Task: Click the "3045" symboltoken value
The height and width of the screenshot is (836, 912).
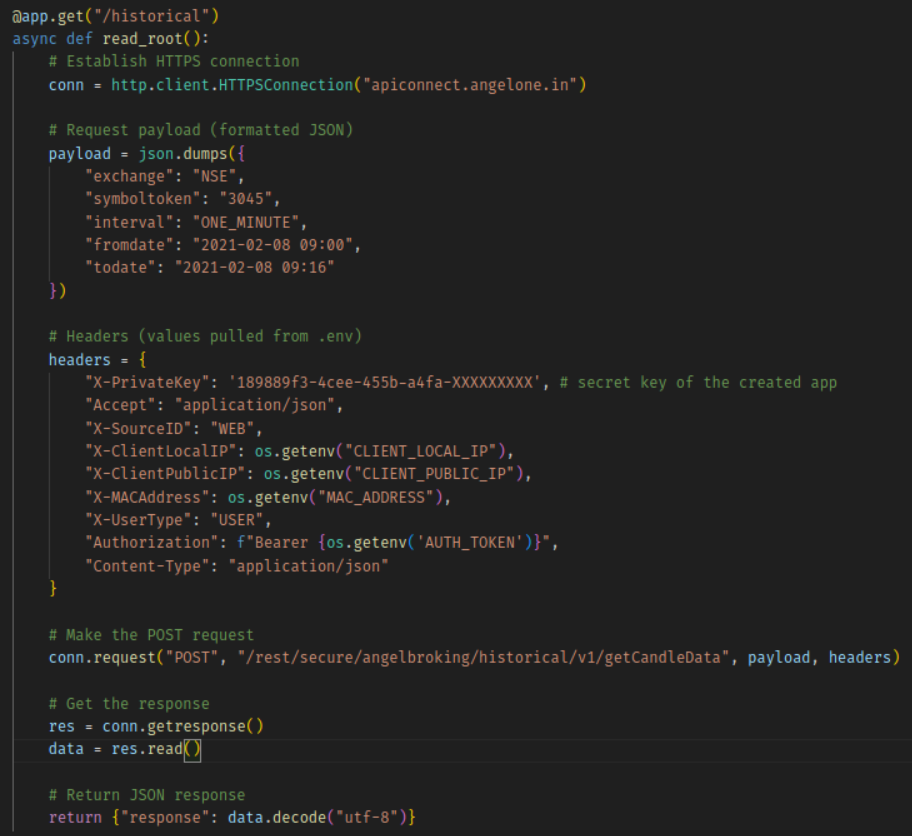Action: [x=245, y=199]
